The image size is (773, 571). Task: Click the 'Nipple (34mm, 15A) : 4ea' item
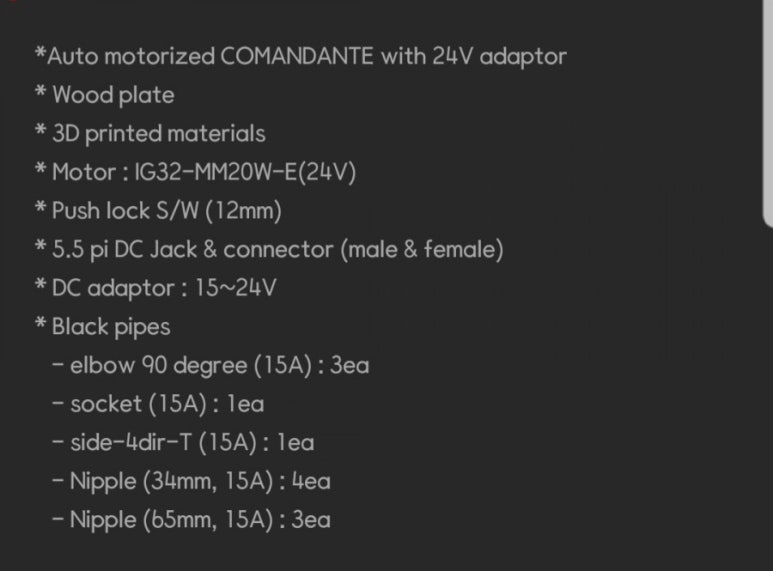coord(191,481)
